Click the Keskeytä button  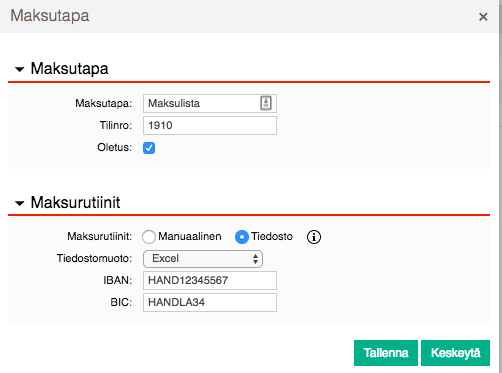click(455, 353)
